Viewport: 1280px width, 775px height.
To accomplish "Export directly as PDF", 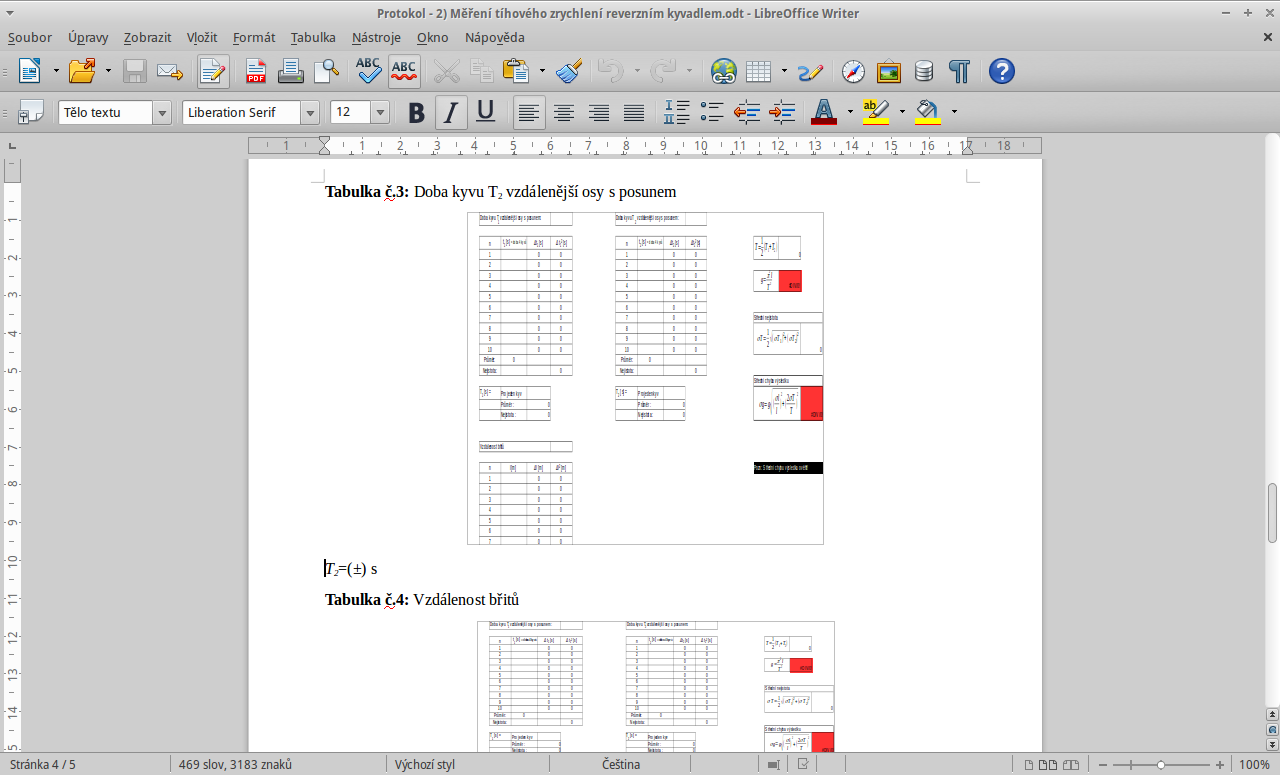I will click(x=256, y=71).
